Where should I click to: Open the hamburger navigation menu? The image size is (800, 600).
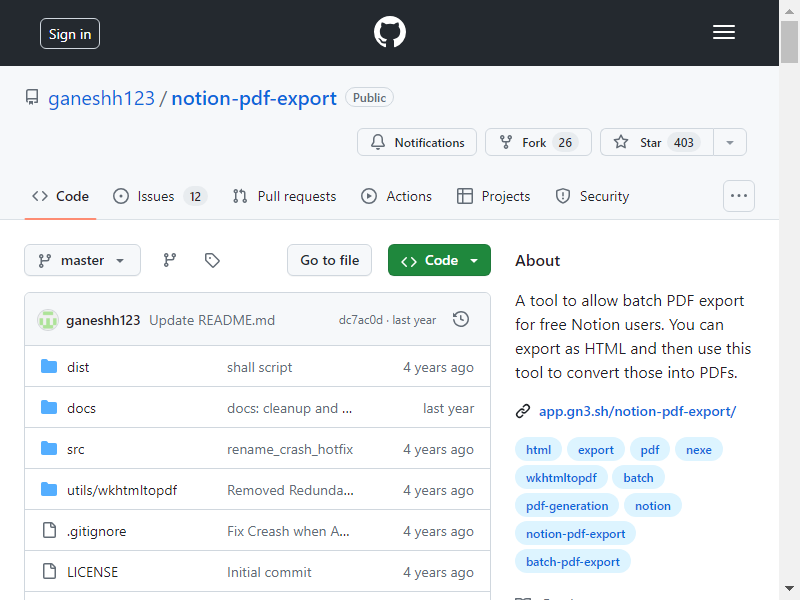(x=723, y=32)
